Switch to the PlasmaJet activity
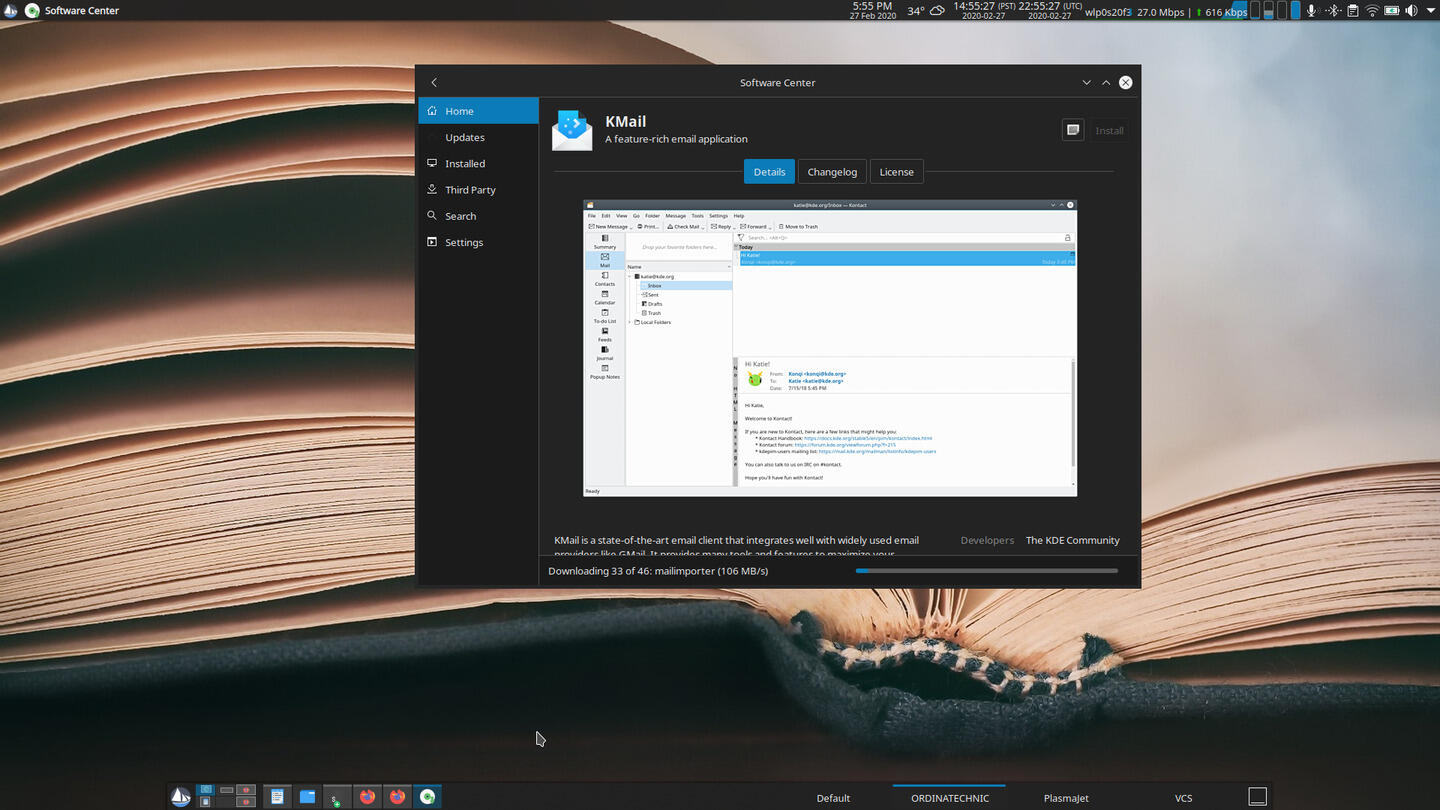The height and width of the screenshot is (810, 1440). coord(1066,798)
